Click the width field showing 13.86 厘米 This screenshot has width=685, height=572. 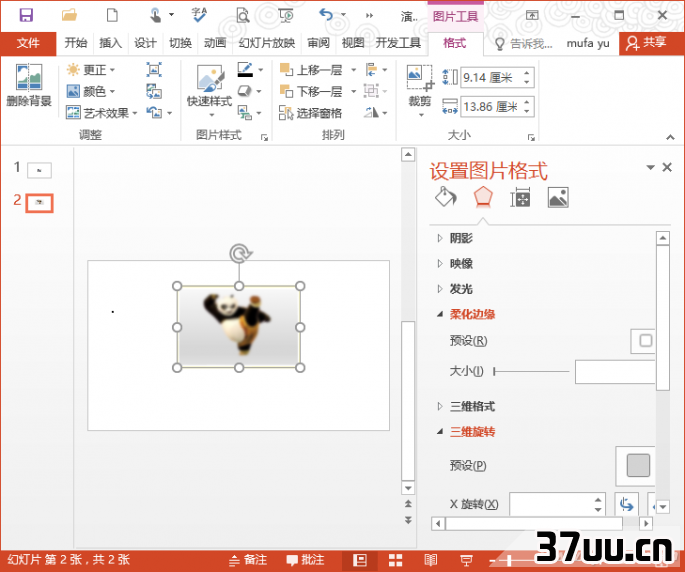[x=497, y=107]
